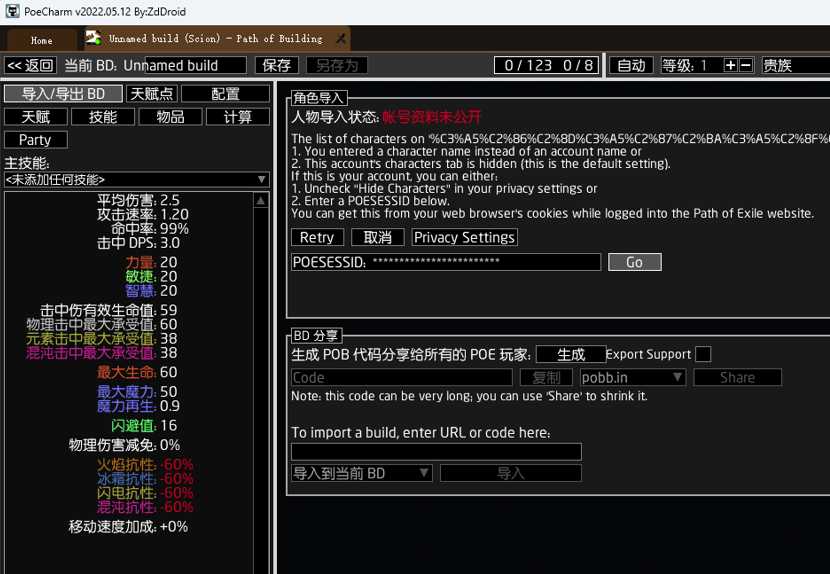
Task: Click the Go button next to POESESSID
Action: pos(634,262)
